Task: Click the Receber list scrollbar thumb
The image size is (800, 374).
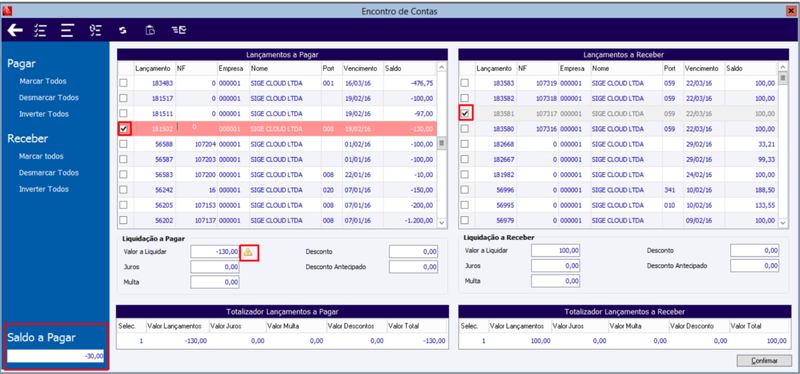Action: 783,78
